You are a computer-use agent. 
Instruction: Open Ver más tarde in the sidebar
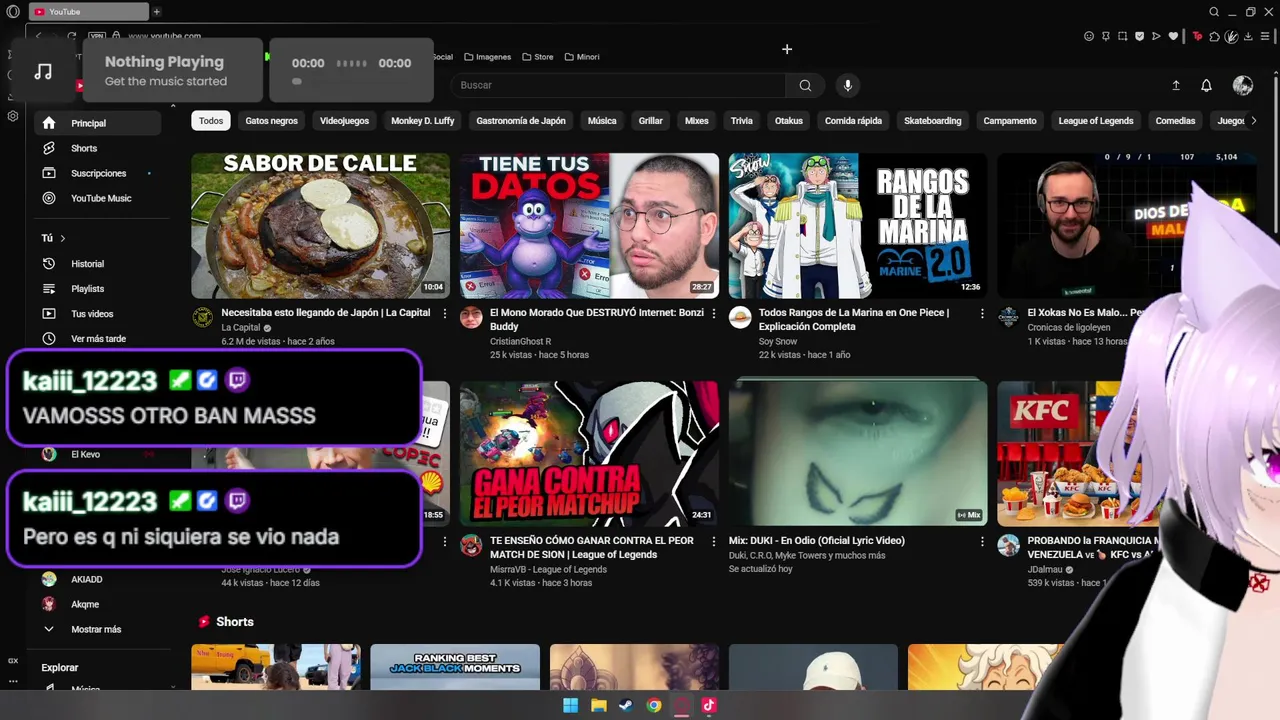[98, 339]
